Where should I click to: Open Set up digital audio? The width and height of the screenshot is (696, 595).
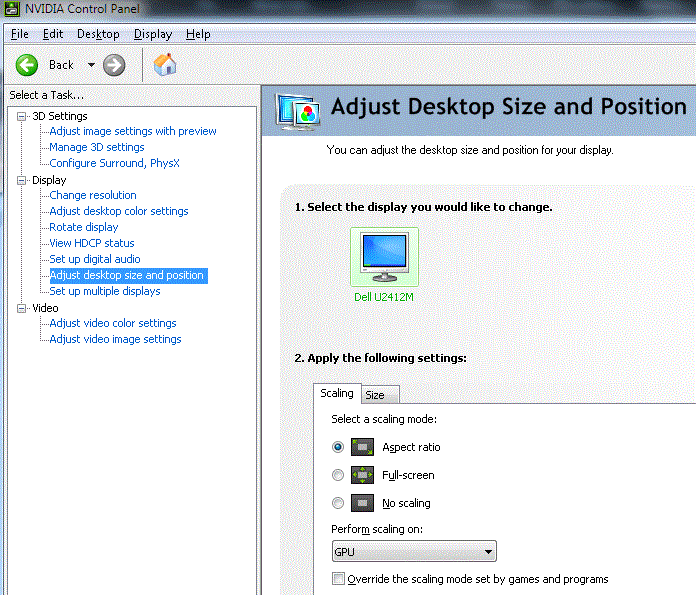point(95,259)
